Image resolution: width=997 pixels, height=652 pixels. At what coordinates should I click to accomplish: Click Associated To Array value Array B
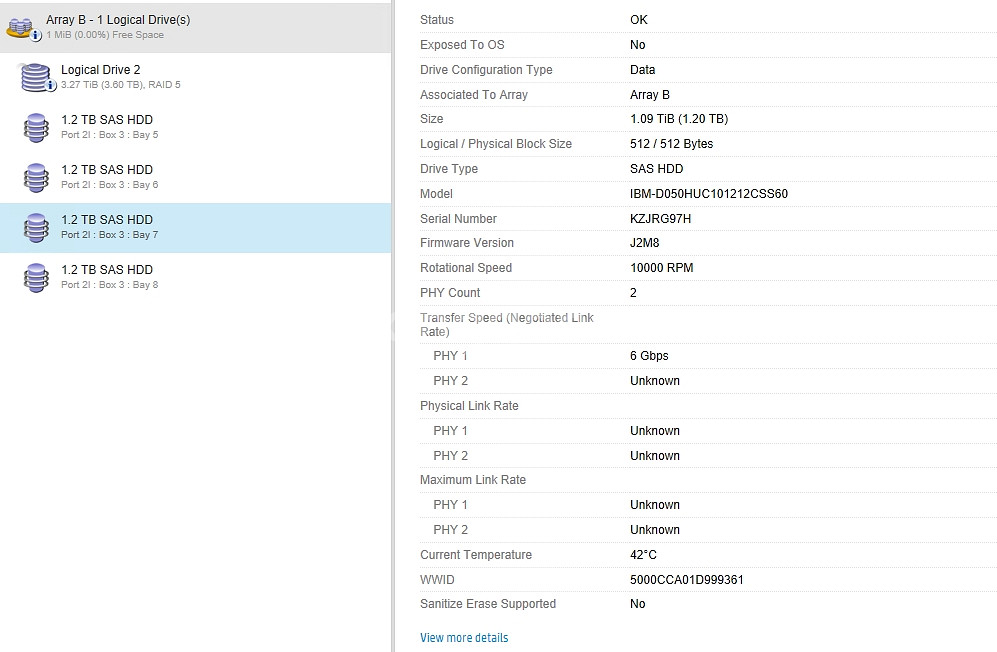(649, 95)
